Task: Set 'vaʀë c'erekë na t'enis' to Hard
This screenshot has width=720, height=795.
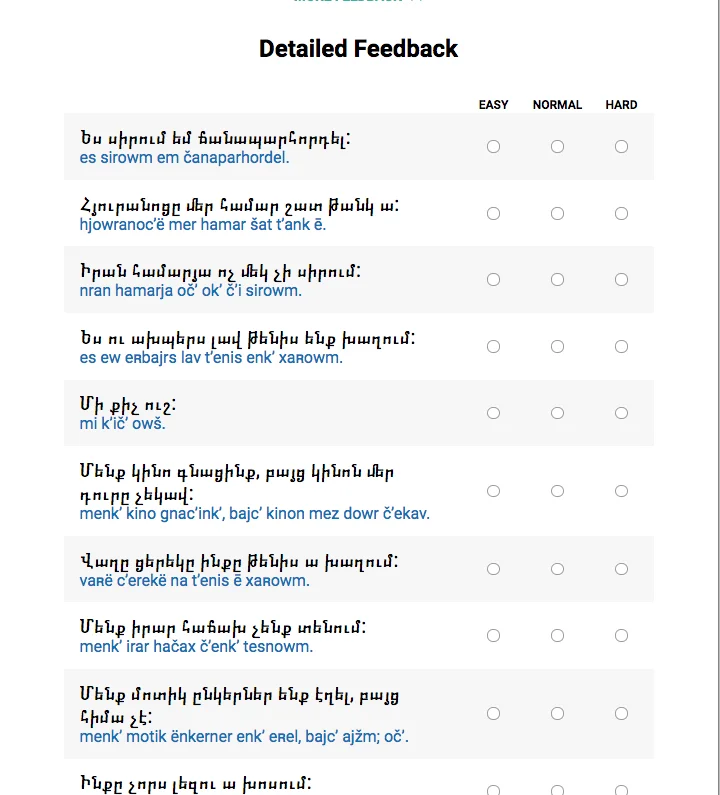Action: click(621, 569)
